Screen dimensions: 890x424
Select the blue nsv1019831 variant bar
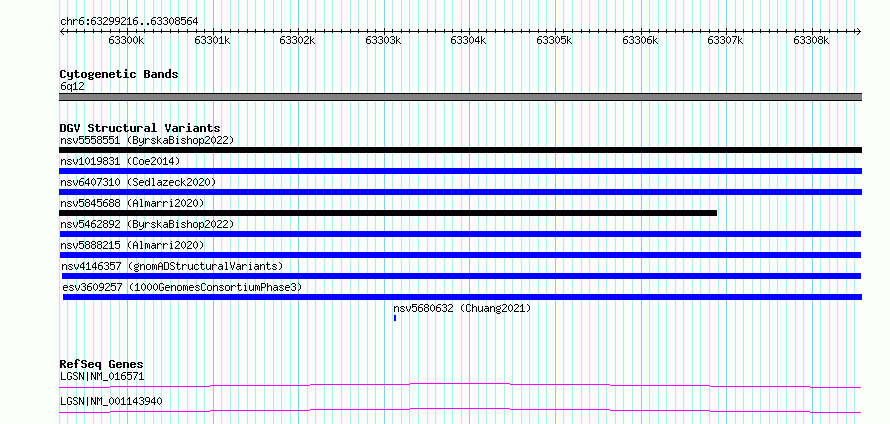[460, 171]
